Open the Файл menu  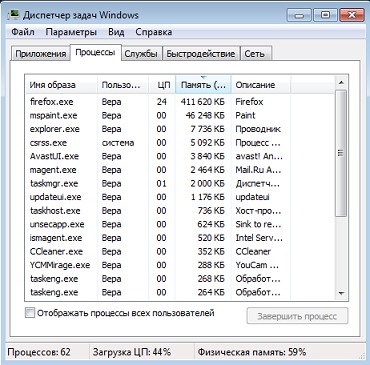[23, 32]
